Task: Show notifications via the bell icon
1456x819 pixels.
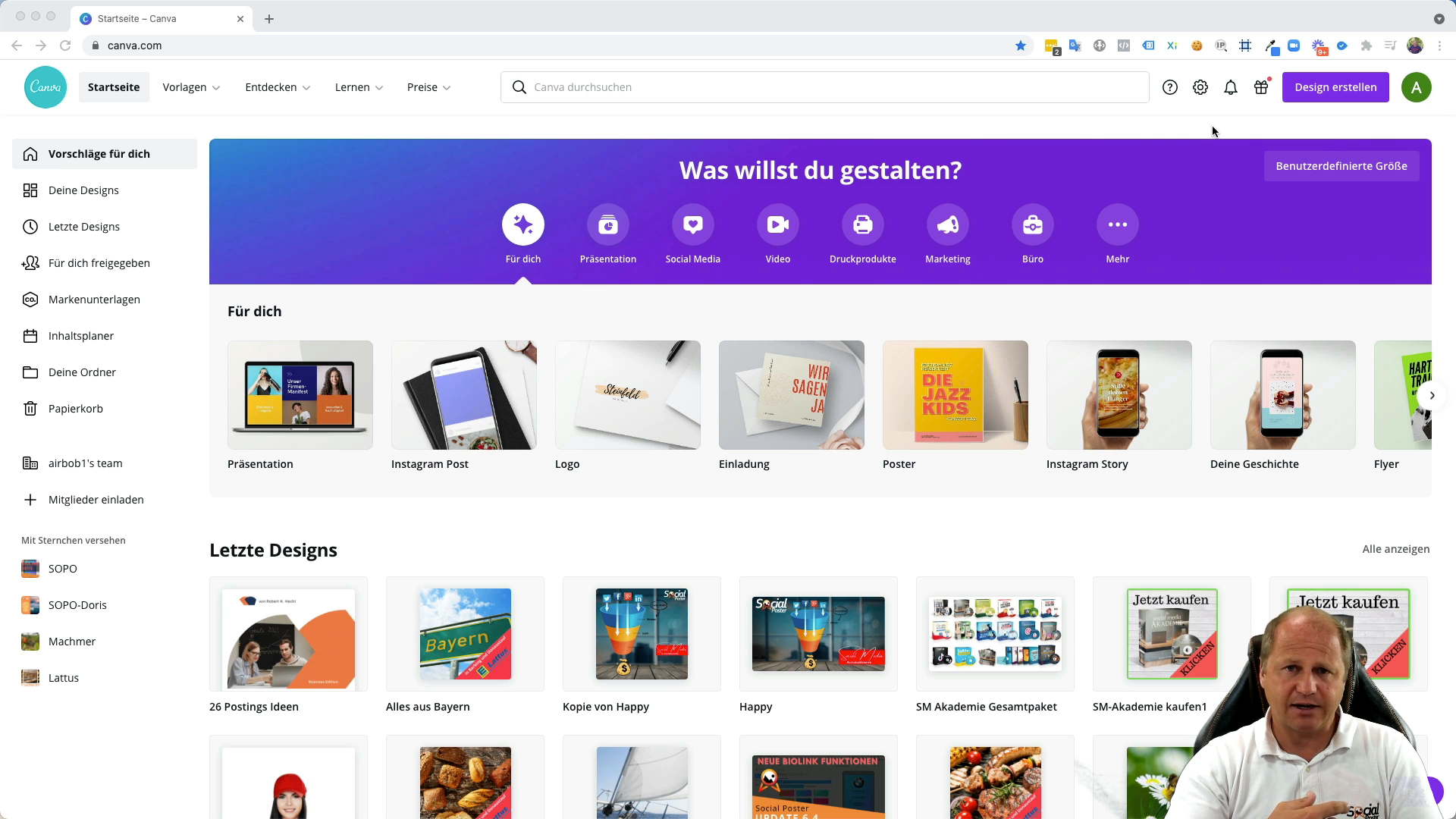Action: click(1231, 87)
